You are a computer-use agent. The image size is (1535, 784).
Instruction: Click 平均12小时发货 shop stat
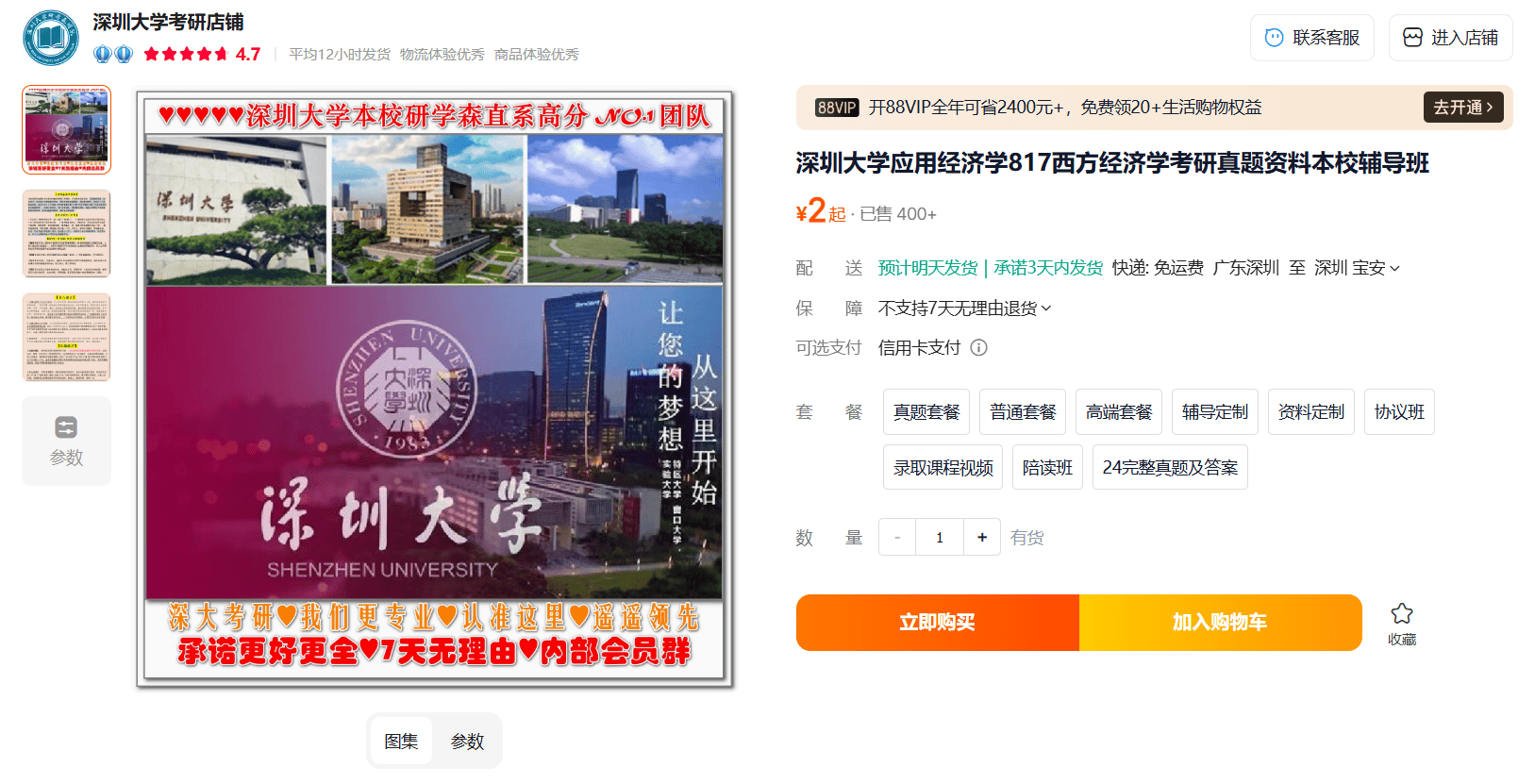pyautogui.click(x=340, y=55)
